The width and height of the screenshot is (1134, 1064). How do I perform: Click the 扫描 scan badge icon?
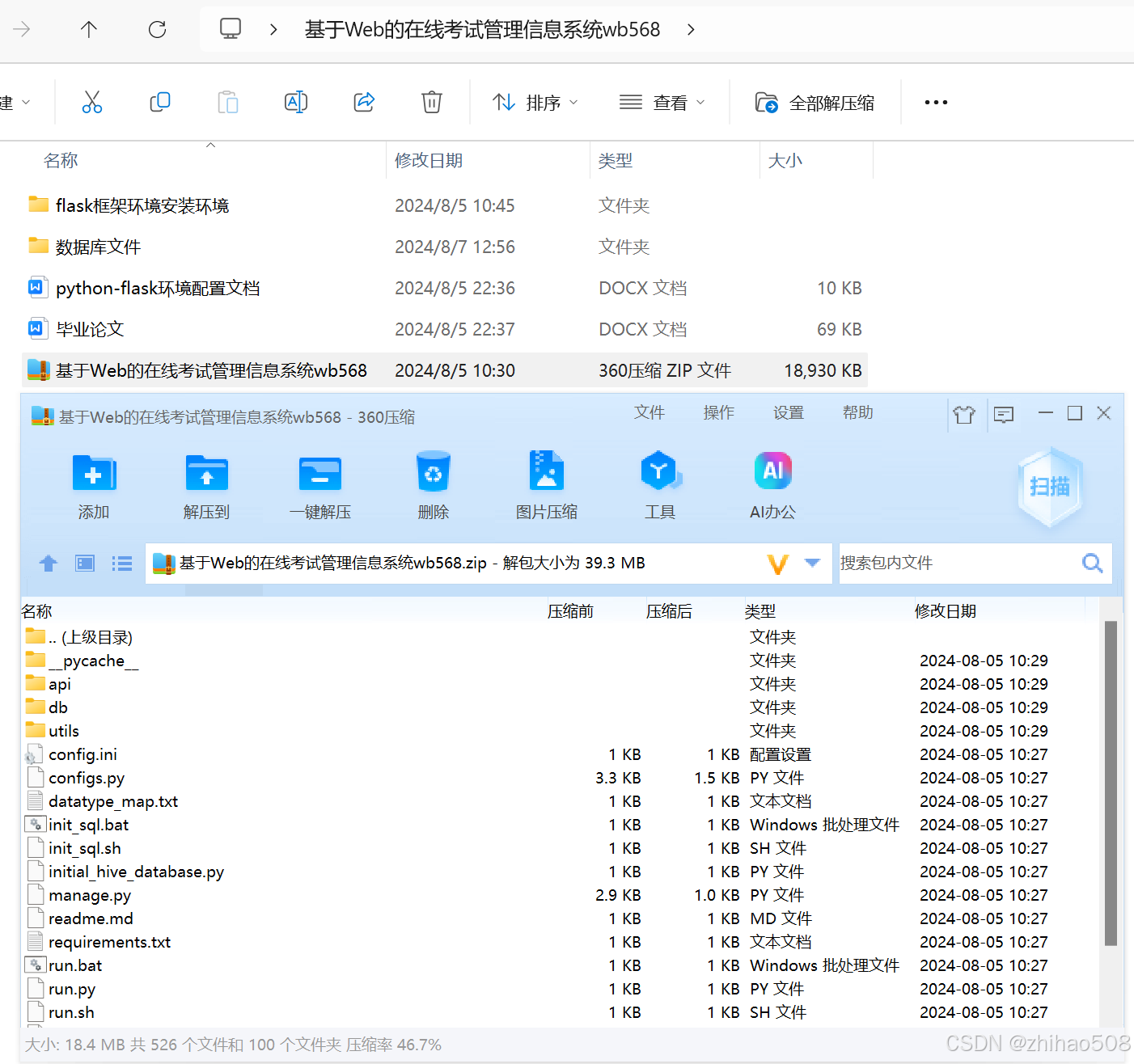click(x=1049, y=488)
